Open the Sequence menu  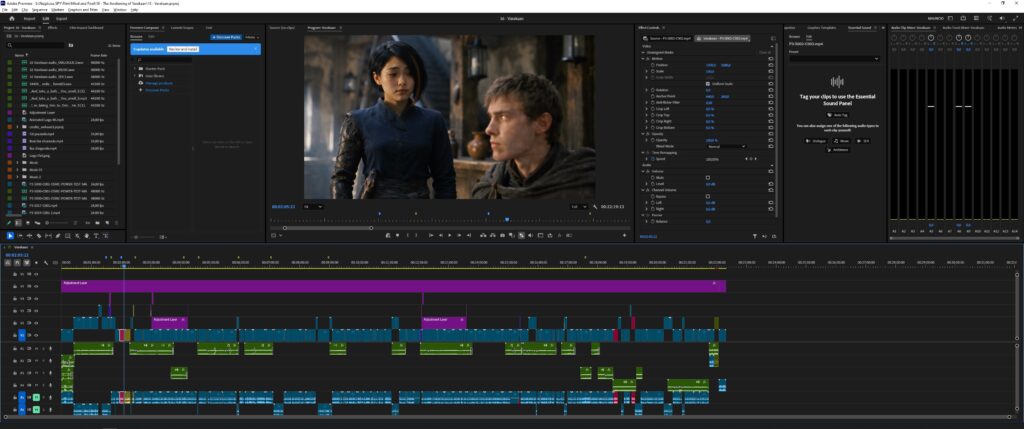tap(40, 10)
